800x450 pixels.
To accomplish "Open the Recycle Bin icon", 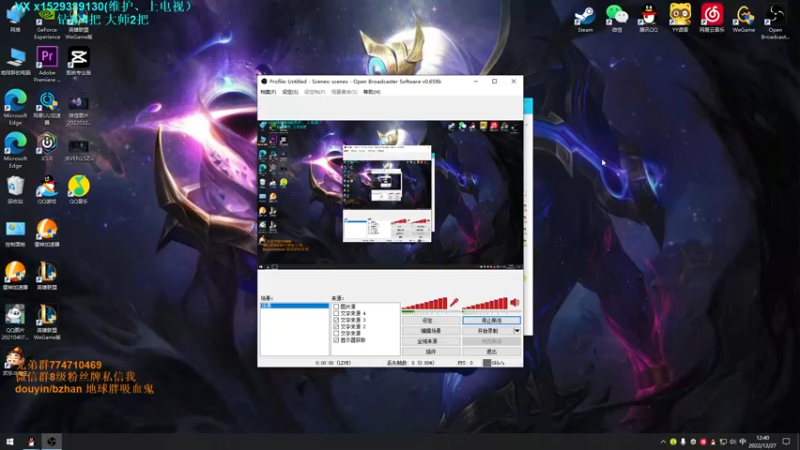I will [x=15, y=190].
